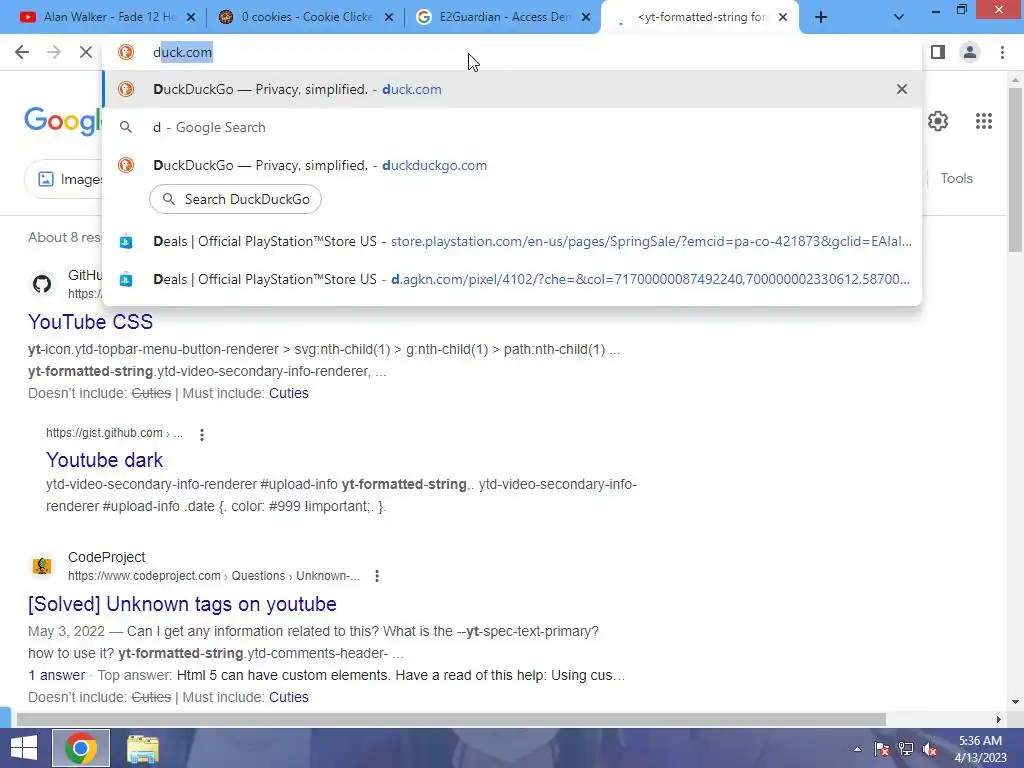The height and width of the screenshot is (768, 1024).
Task: Select PlayStation Store SpringSale suggestion
Action: coord(512,242)
